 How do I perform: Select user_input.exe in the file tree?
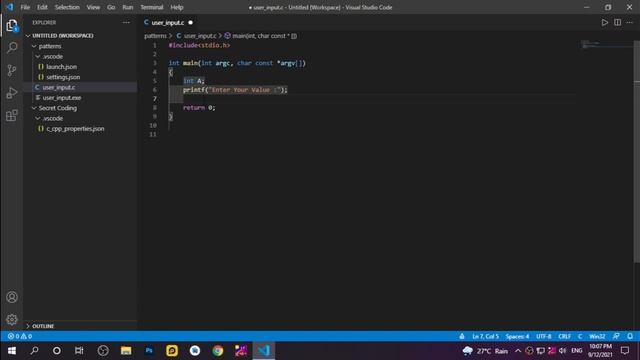click(62, 98)
